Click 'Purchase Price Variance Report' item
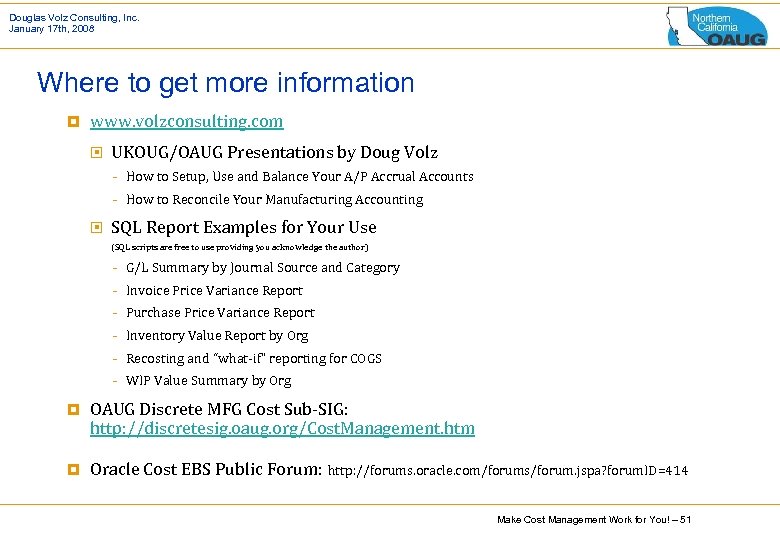The image size is (780, 540). (220, 313)
